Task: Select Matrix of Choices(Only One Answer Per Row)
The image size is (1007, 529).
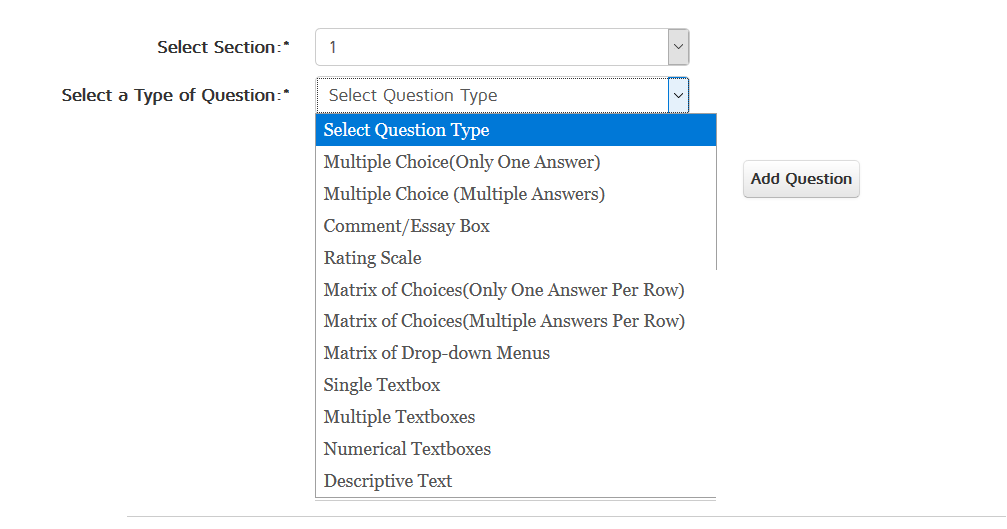Action: point(504,290)
